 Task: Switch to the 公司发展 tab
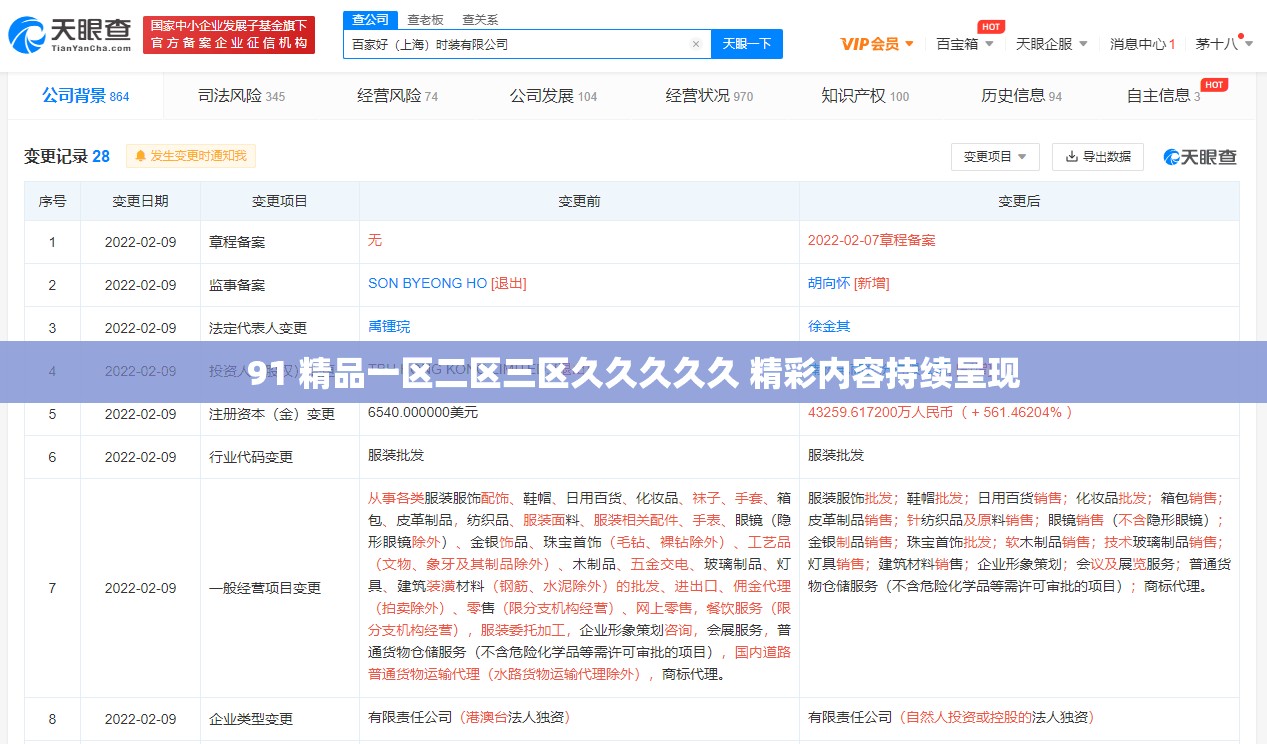coord(553,96)
